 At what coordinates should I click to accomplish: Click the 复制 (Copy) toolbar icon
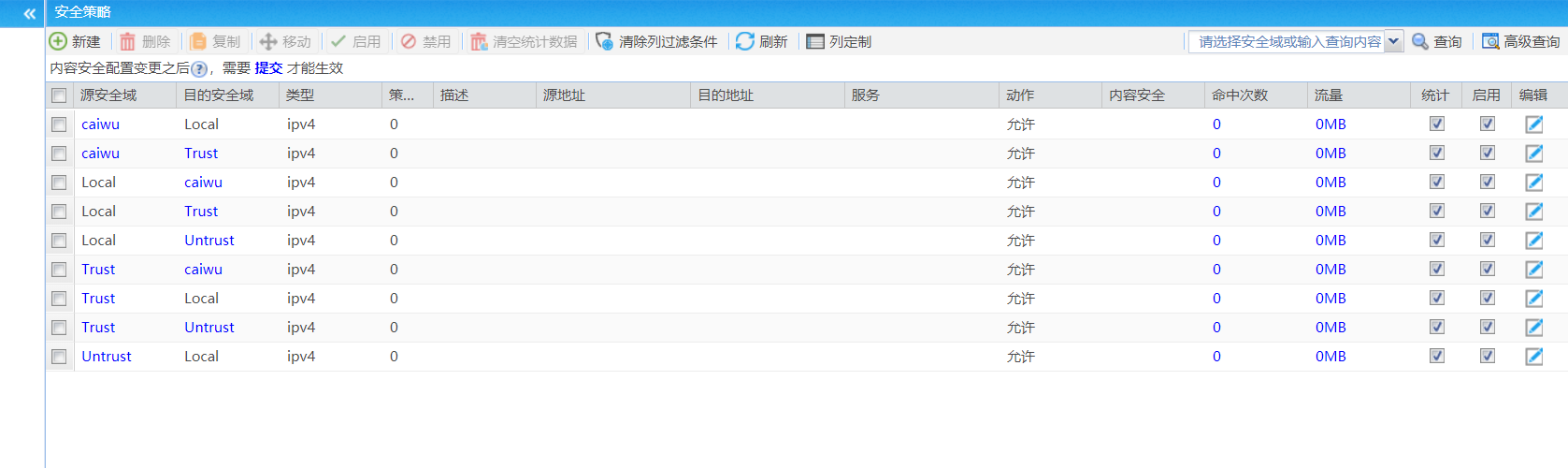click(x=197, y=41)
